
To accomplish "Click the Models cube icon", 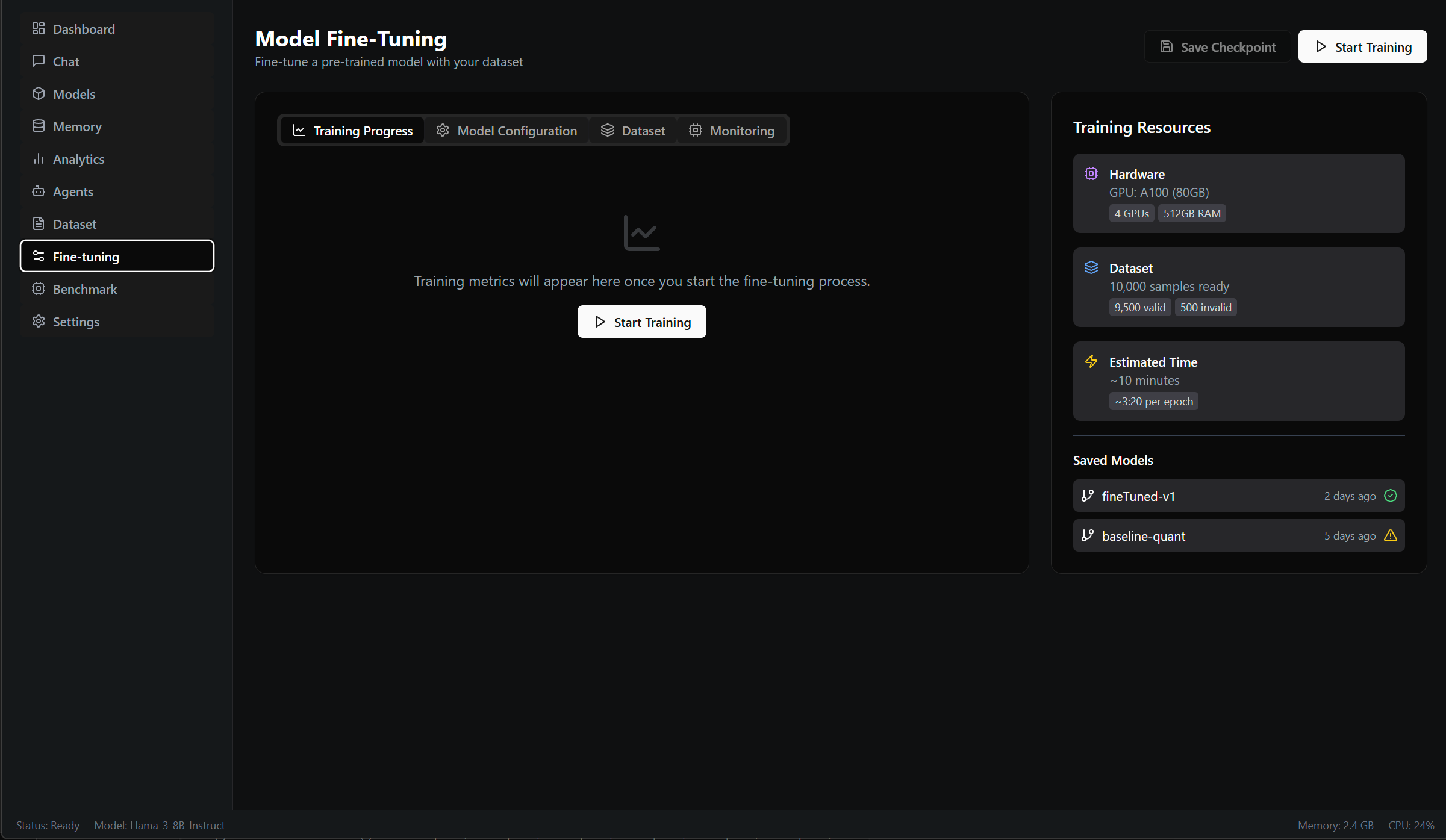I will pyautogui.click(x=39, y=93).
